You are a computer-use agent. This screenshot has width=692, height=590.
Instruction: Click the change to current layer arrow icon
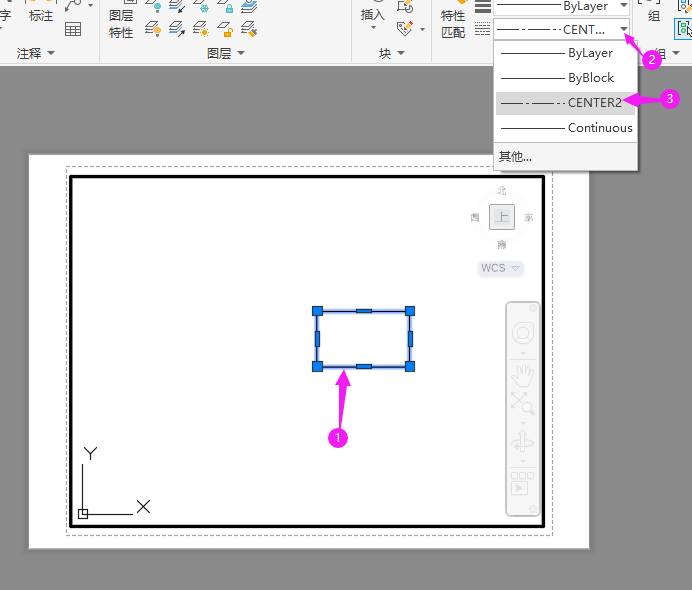coord(177,30)
